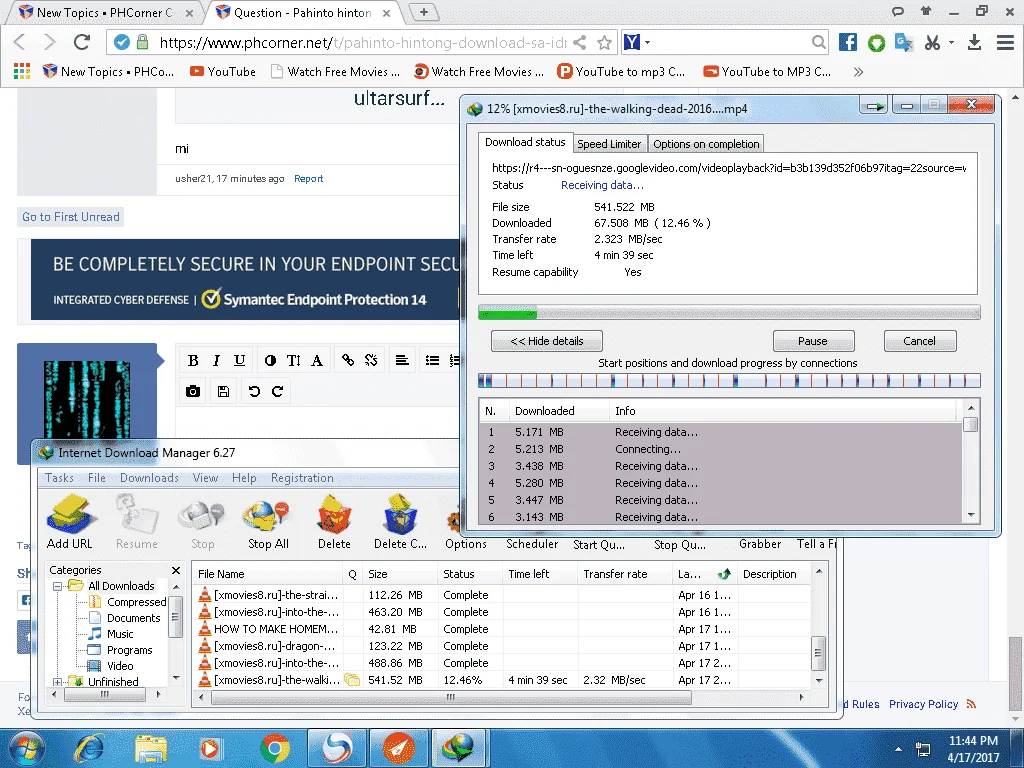This screenshot has height=768, width=1024.
Task: Open the Yahoo search engine dropdown
Action: (647, 42)
